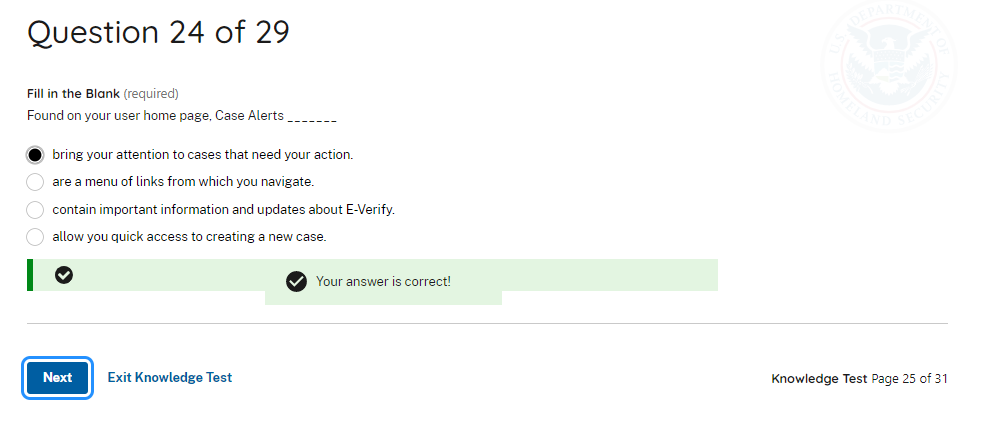Click dark green left edge of alert

[x=30, y=275]
